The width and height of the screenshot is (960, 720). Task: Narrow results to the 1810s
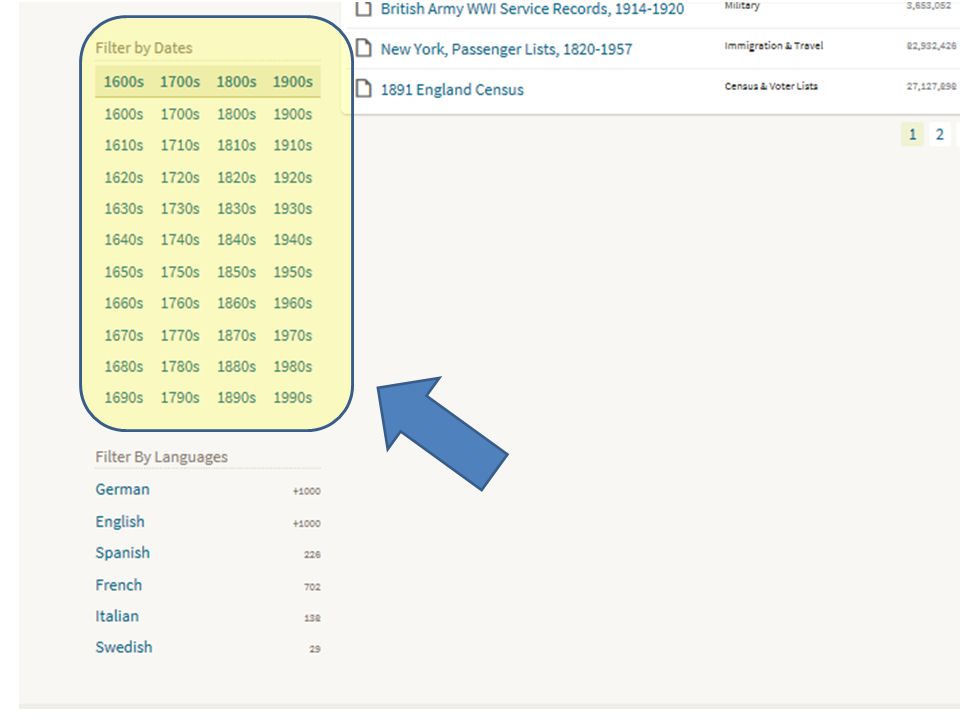(x=236, y=145)
